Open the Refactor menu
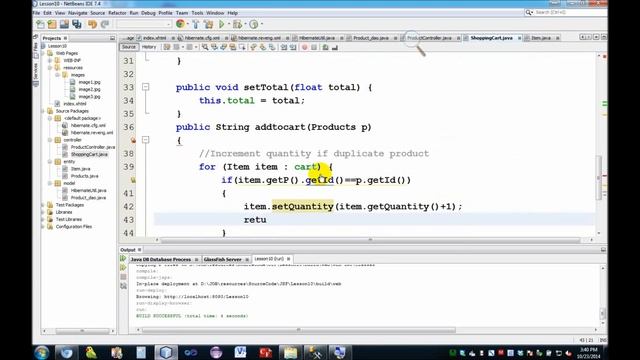 click(117, 13)
